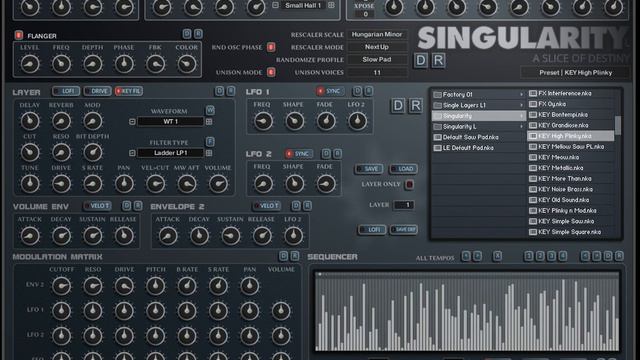Screen dimensions: 640x360
Task: Open Rescaler Mode Next Up dropdown
Action: pos(377,47)
